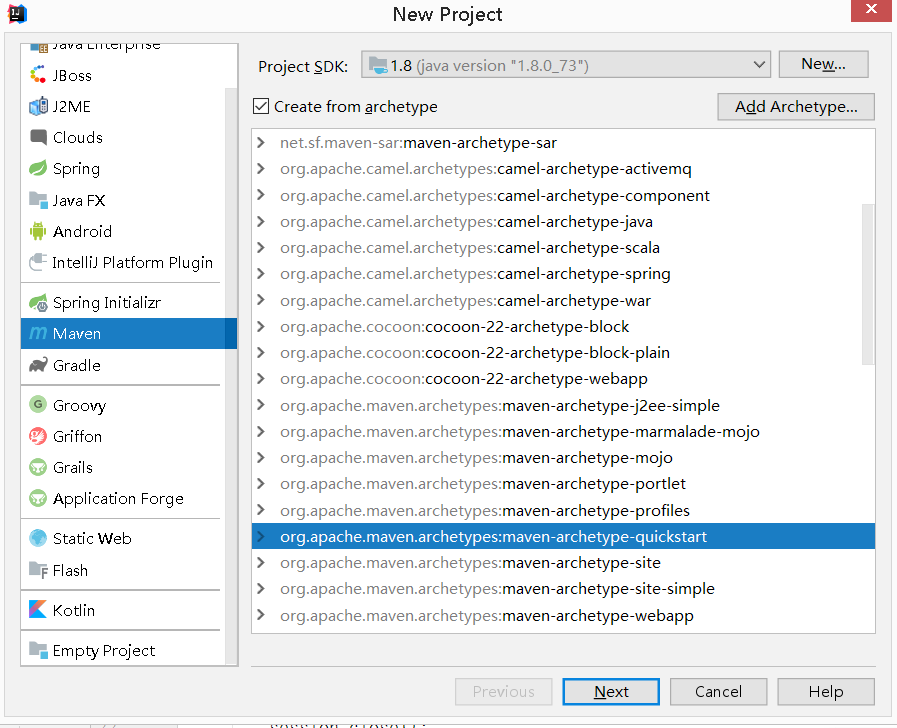Click the Add Archetype button
This screenshot has height=728, width=897.
click(795, 106)
